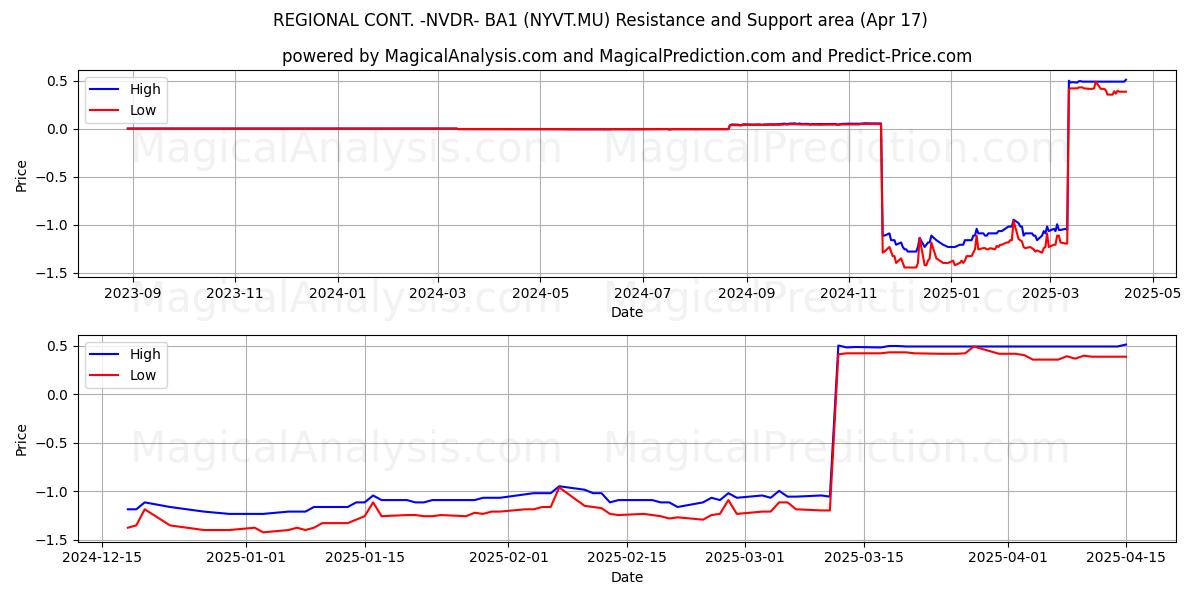This screenshot has width=1200, height=600.
Task: Click the 2025-05 date label on top chart
Action: tap(1152, 293)
